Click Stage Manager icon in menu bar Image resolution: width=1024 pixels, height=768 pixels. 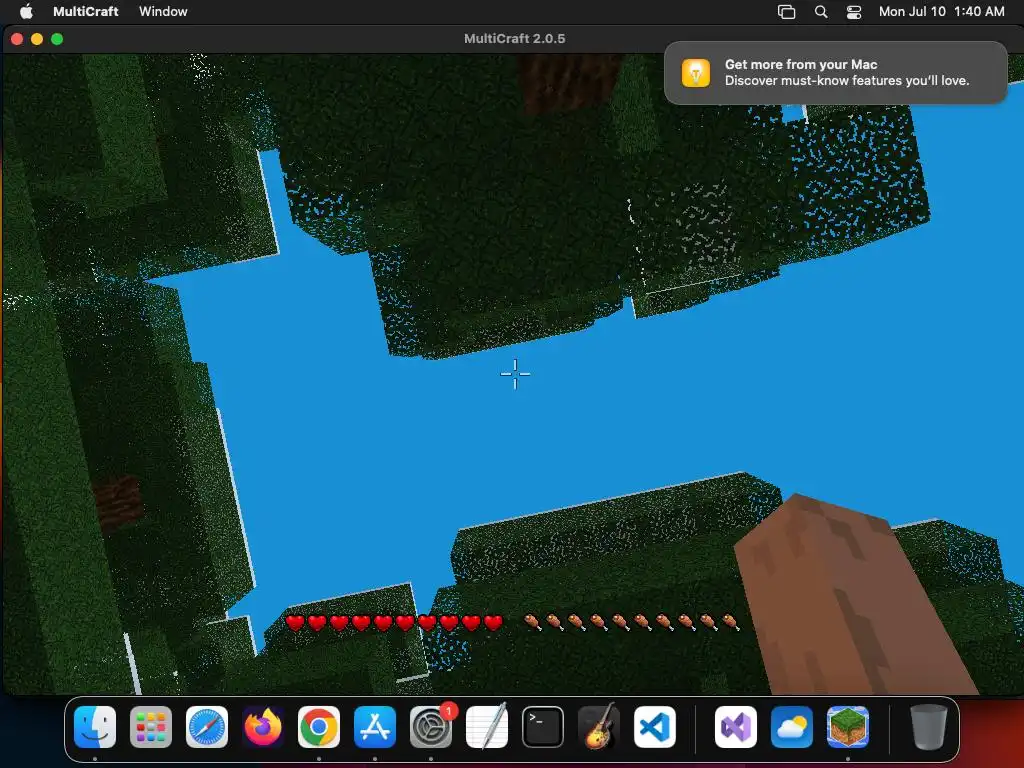(x=786, y=11)
